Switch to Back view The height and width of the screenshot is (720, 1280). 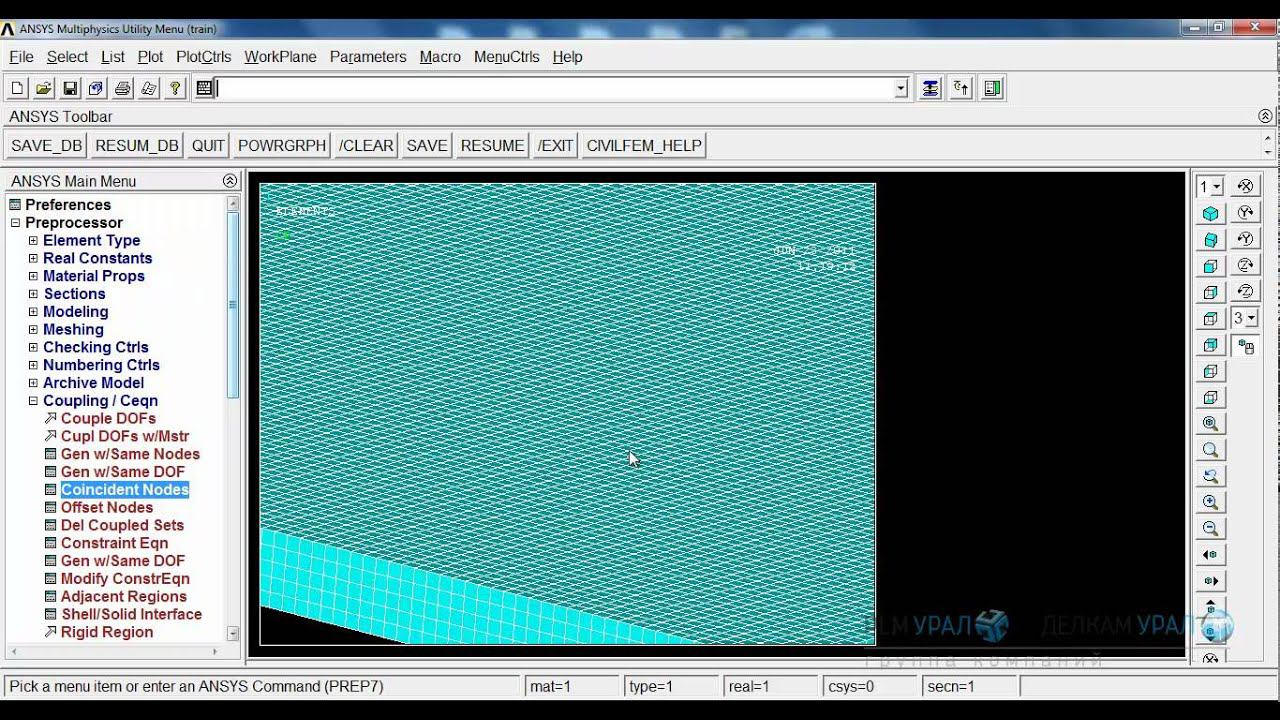(x=1211, y=345)
